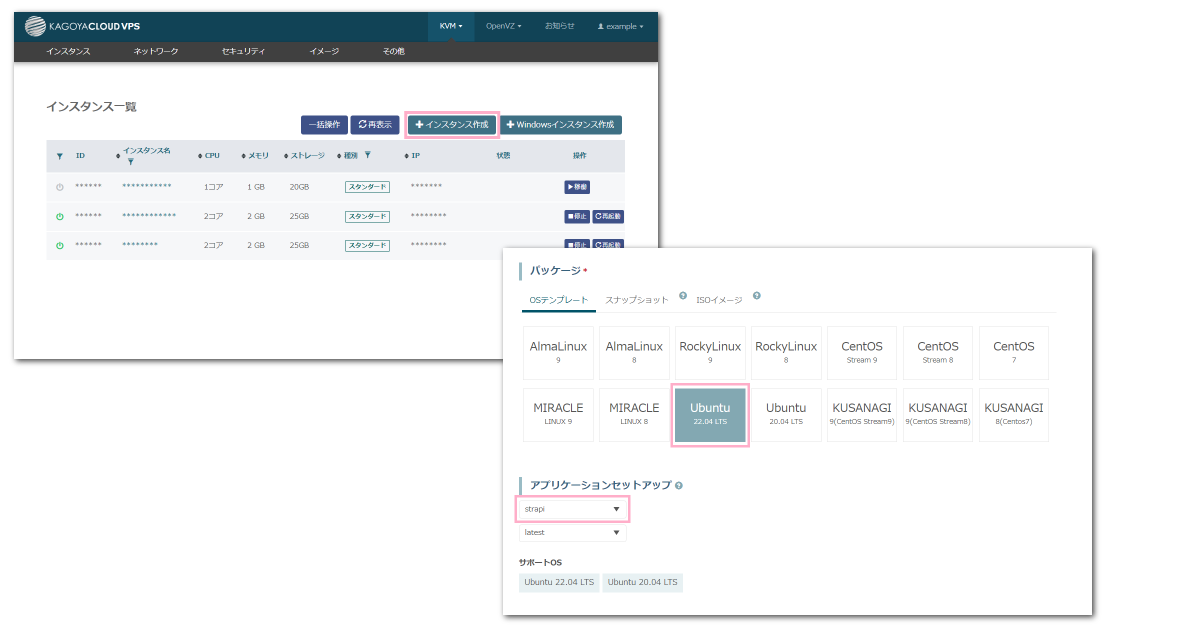The width and height of the screenshot is (1200, 630).
Task: Click filter icon under インスタンス名 header
Action: point(130,161)
